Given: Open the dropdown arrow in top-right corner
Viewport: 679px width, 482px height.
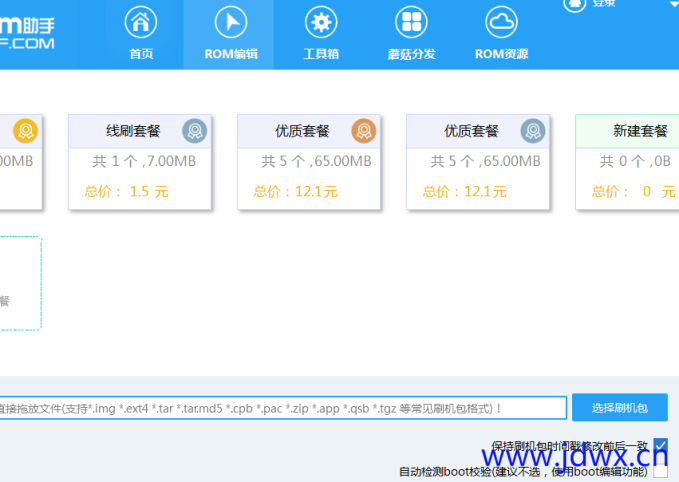Looking at the screenshot, I should [674, 4].
